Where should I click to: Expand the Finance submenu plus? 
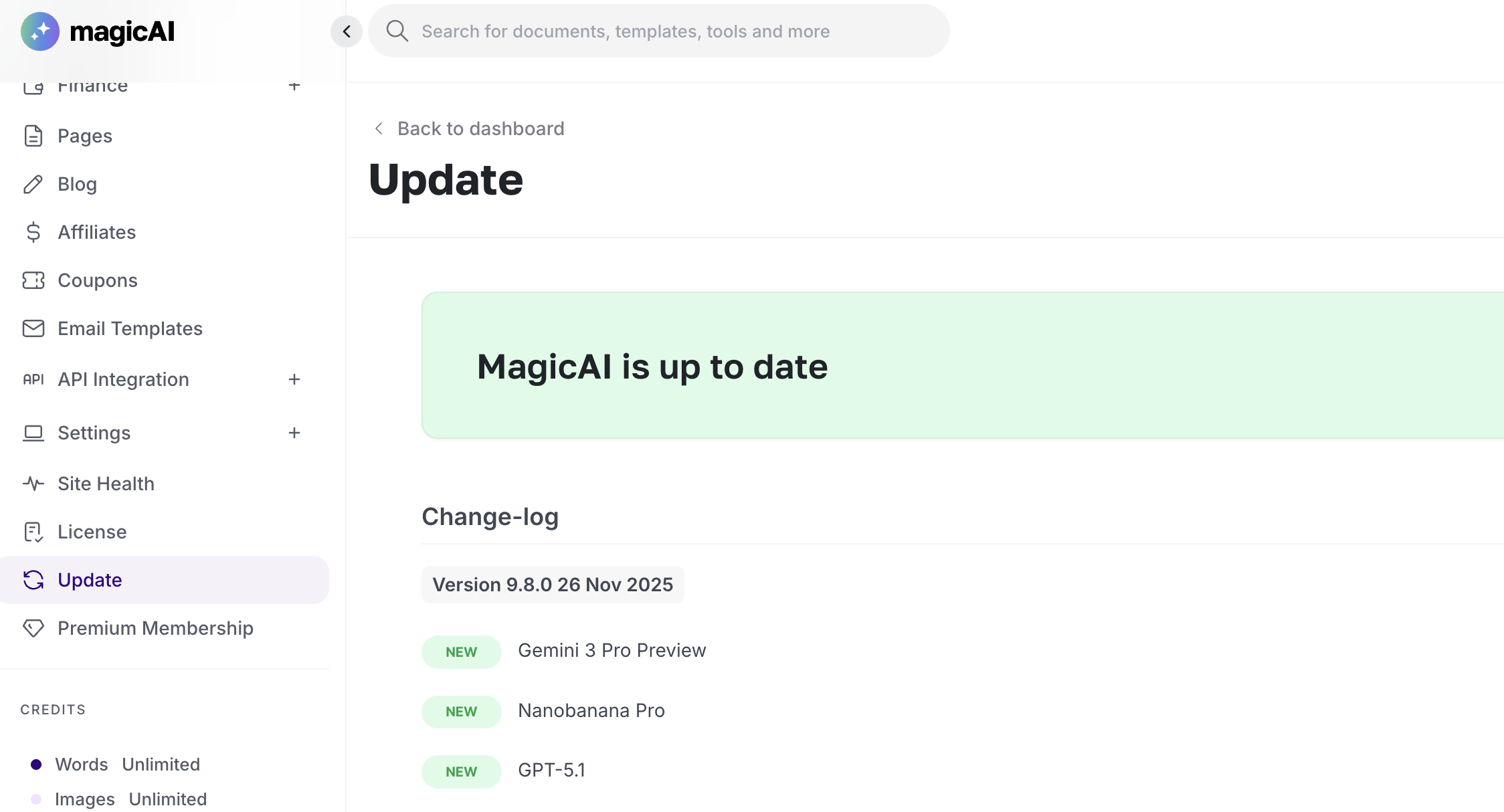(x=294, y=86)
